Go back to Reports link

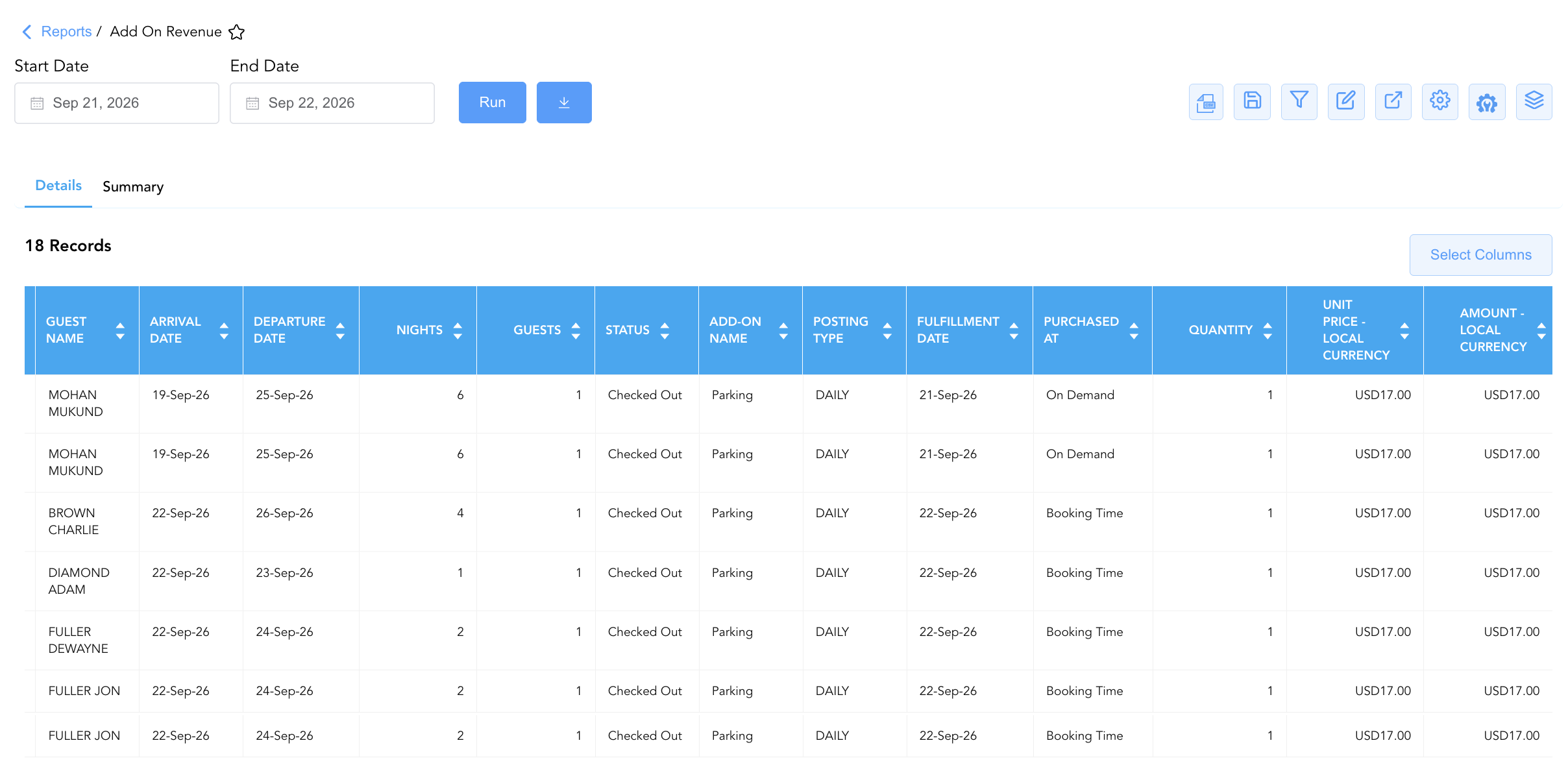point(66,32)
